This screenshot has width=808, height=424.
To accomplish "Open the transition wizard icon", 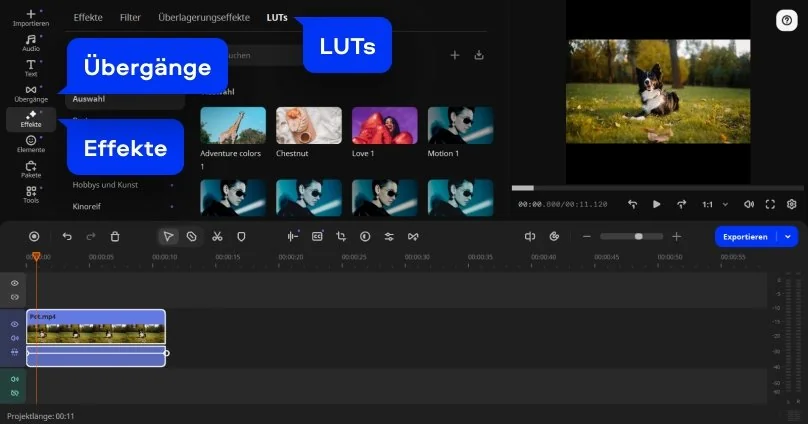I will (x=413, y=236).
